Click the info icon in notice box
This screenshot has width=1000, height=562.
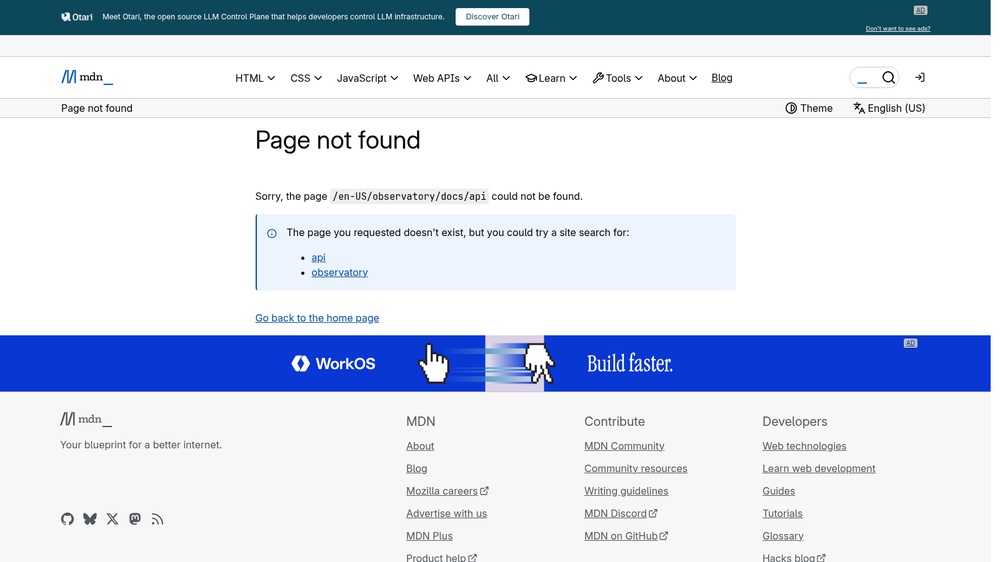(272, 233)
